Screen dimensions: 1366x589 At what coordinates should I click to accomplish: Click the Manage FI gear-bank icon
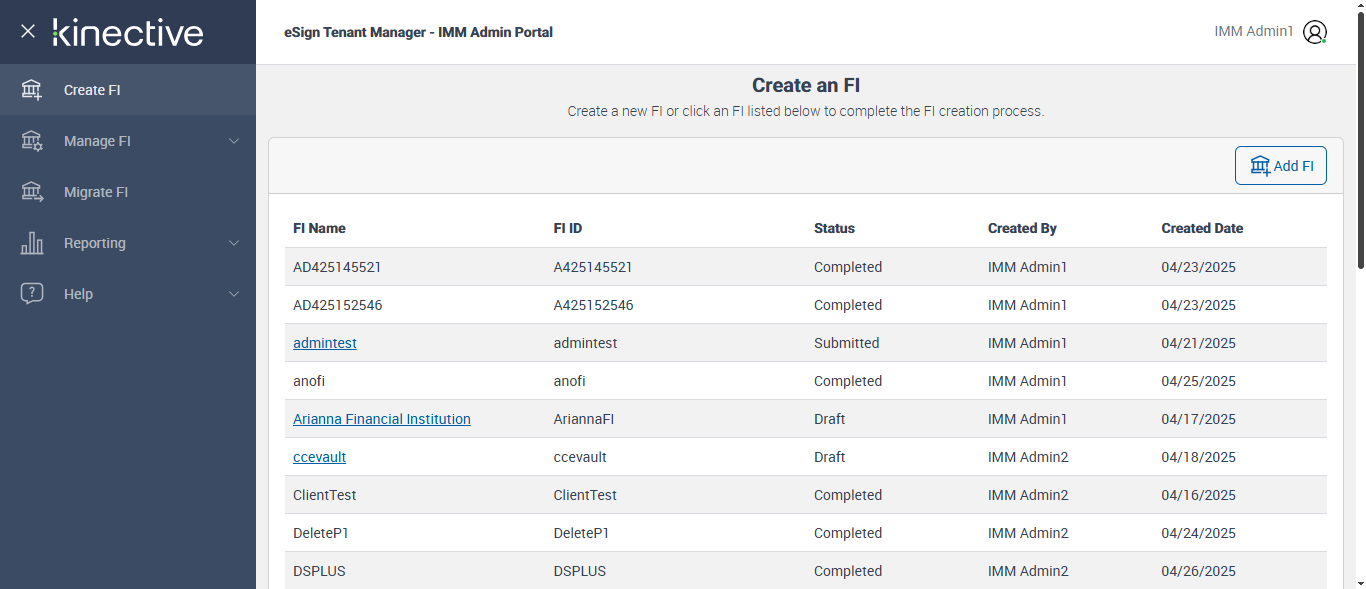32,141
